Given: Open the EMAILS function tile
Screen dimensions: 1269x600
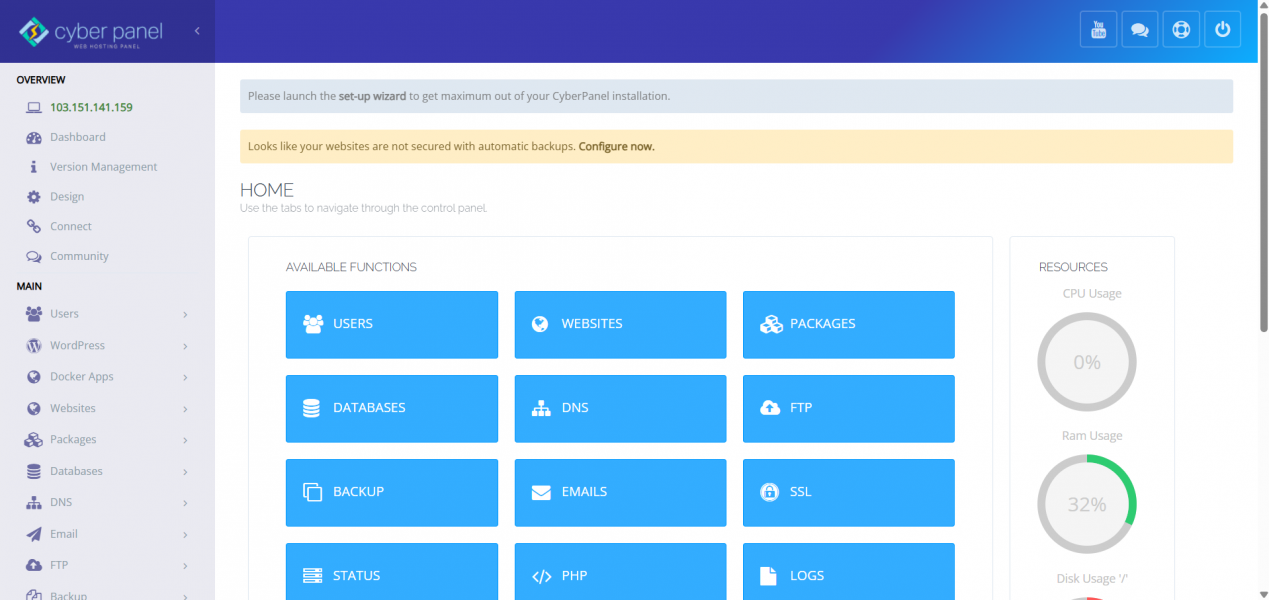Looking at the screenshot, I should pos(620,492).
